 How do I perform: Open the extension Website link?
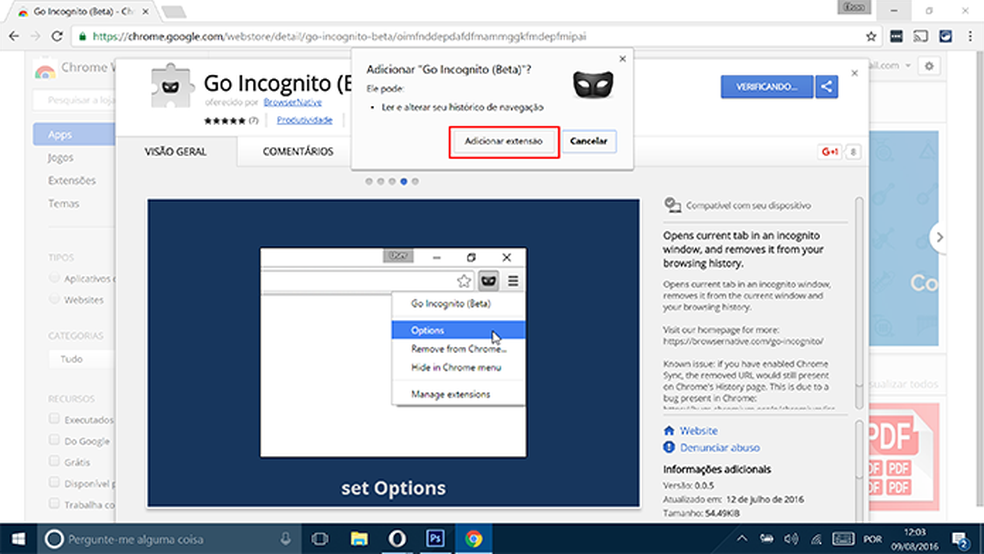pyautogui.click(x=698, y=430)
